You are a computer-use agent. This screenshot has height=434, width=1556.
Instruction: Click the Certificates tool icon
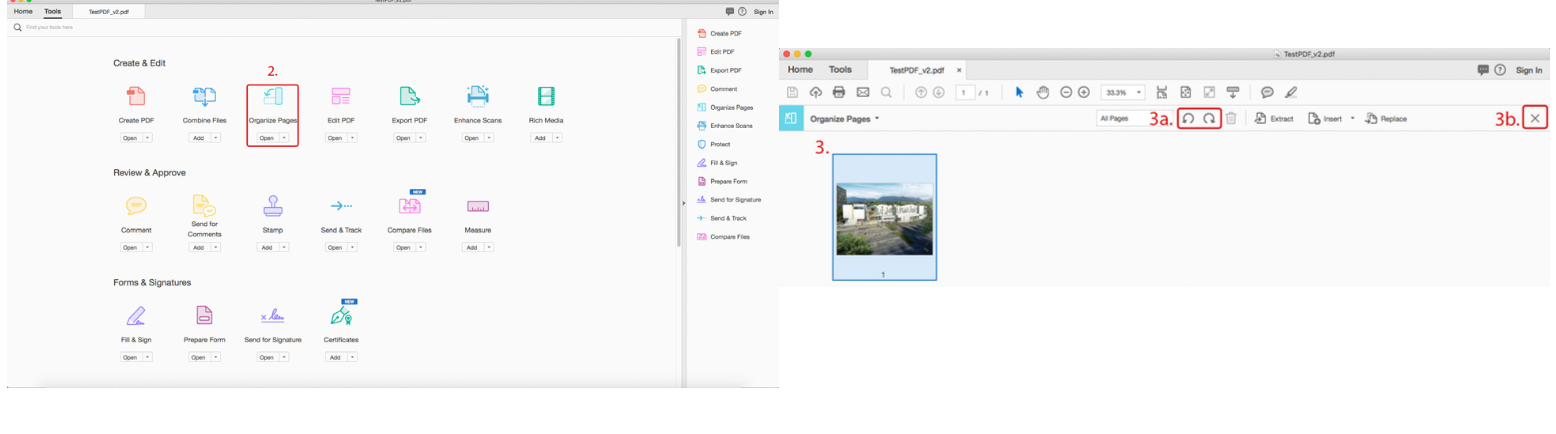[341, 316]
